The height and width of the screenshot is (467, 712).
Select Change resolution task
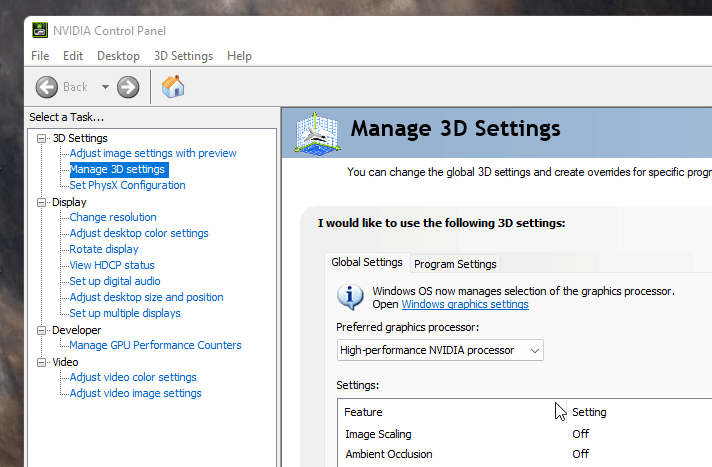pos(113,217)
